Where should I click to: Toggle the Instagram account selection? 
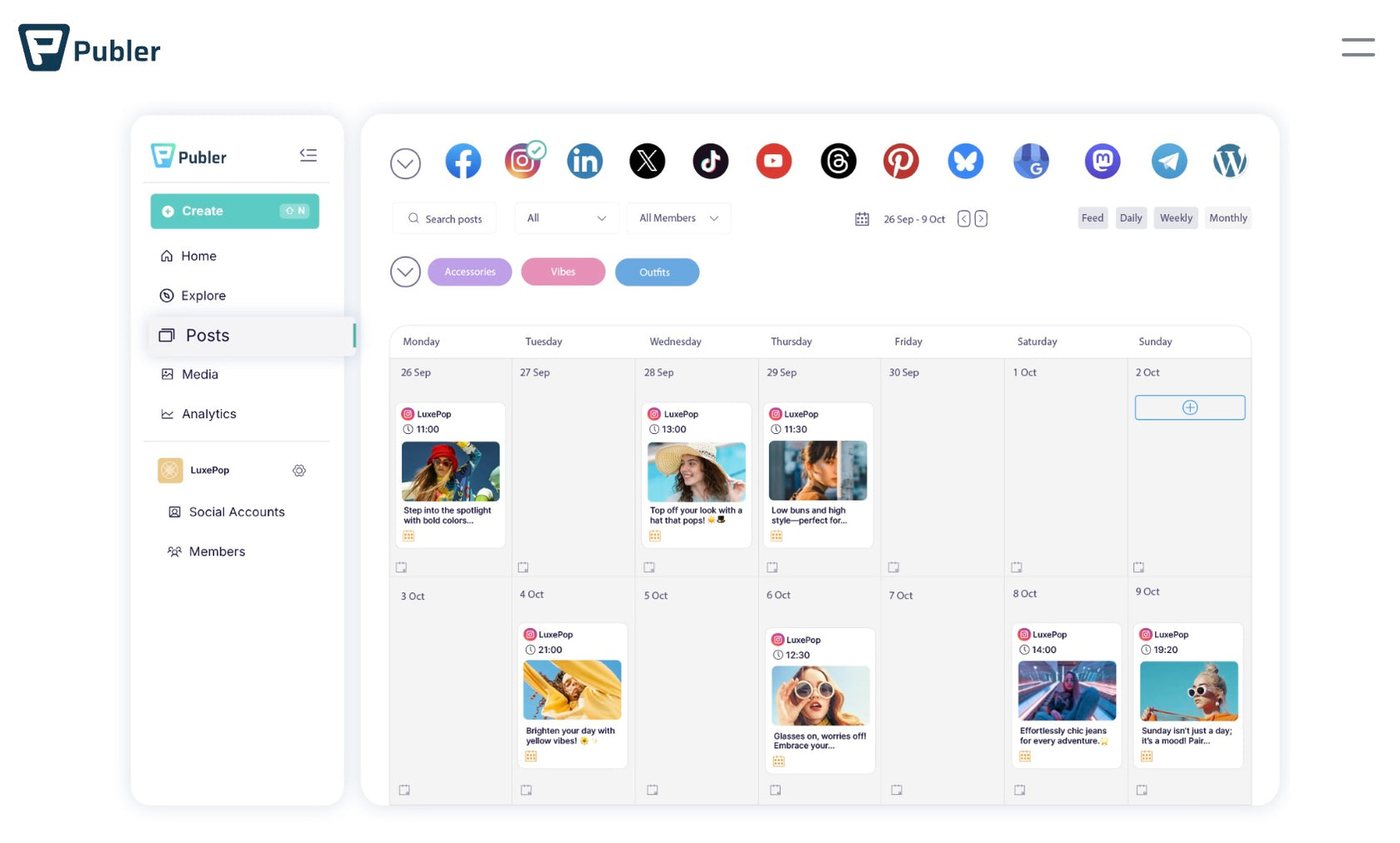(523, 161)
